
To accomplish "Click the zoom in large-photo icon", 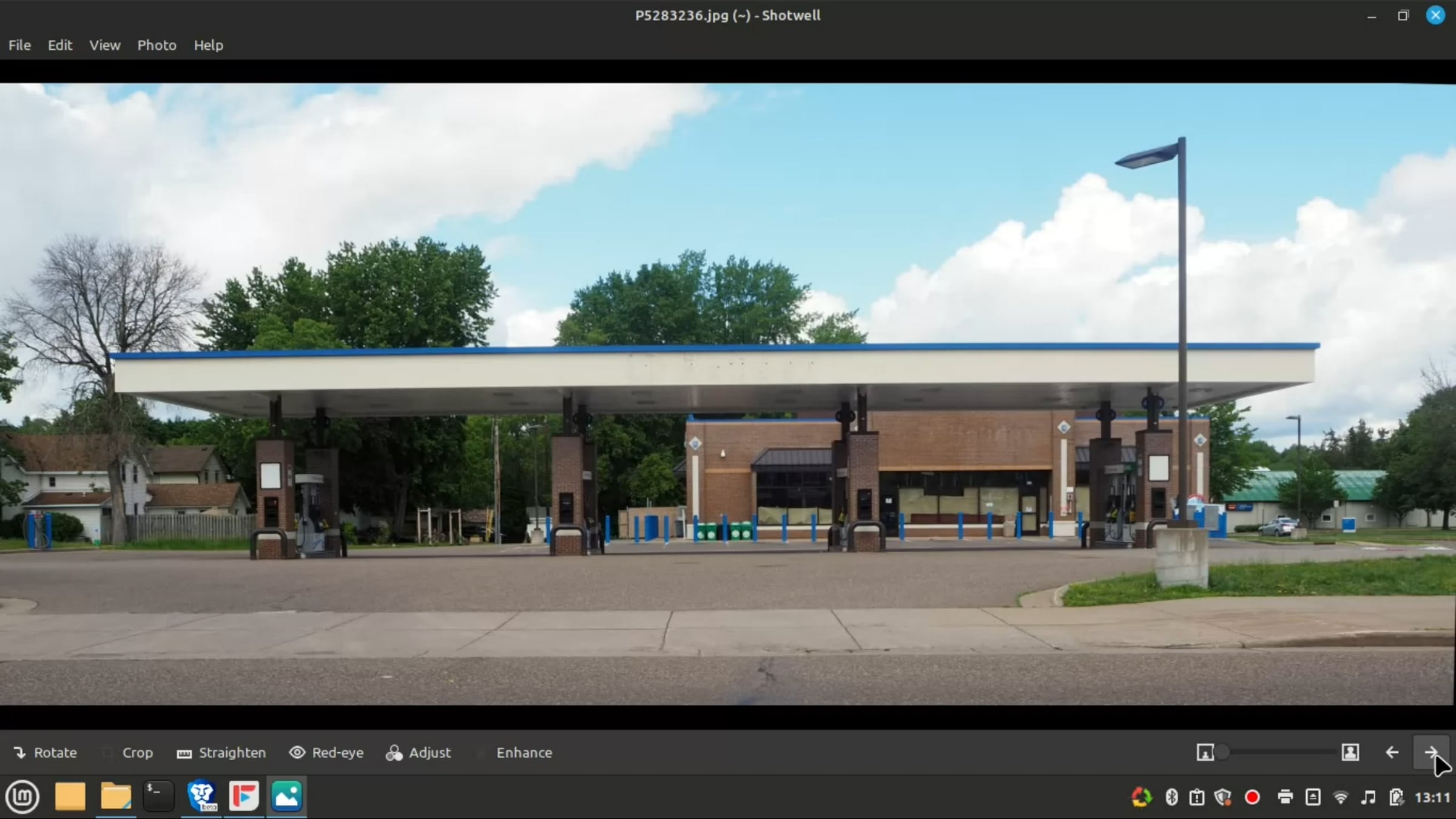I will click(x=1350, y=752).
